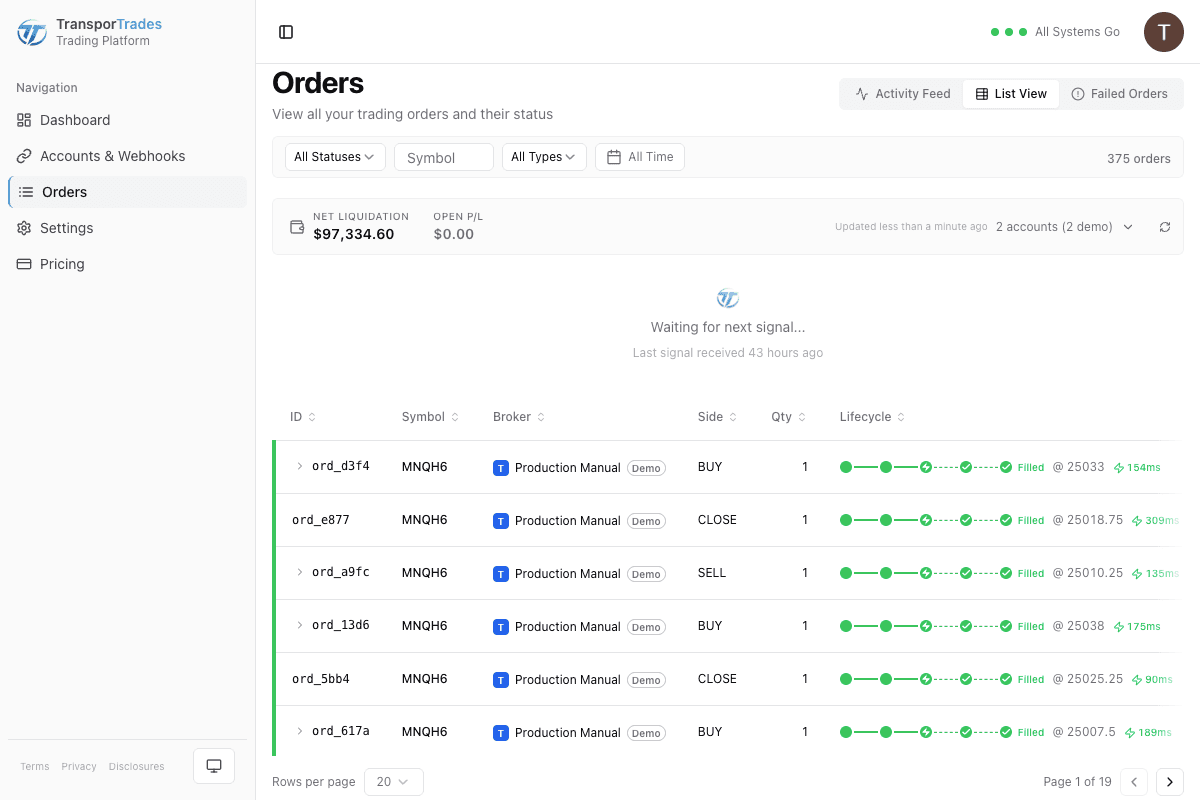The width and height of the screenshot is (1200, 800).
Task: Click the Failed Orders warning icon
Action: 1078,94
